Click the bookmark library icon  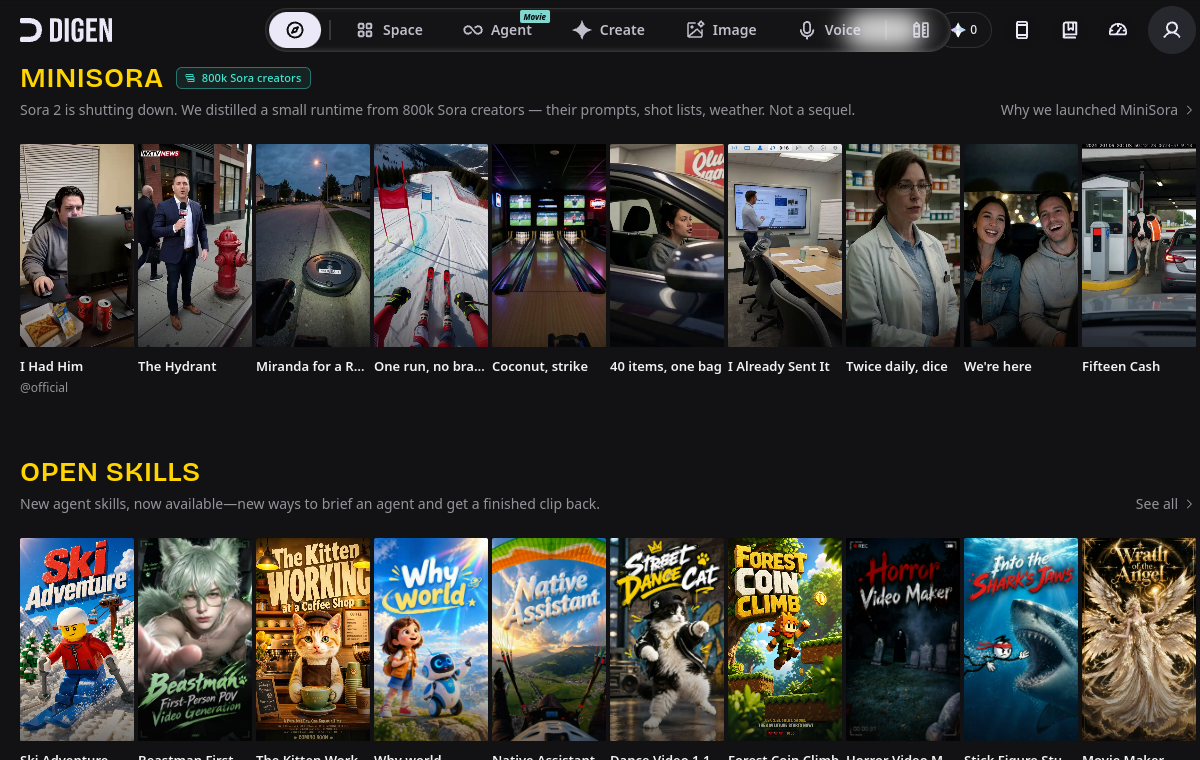point(1070,30)
